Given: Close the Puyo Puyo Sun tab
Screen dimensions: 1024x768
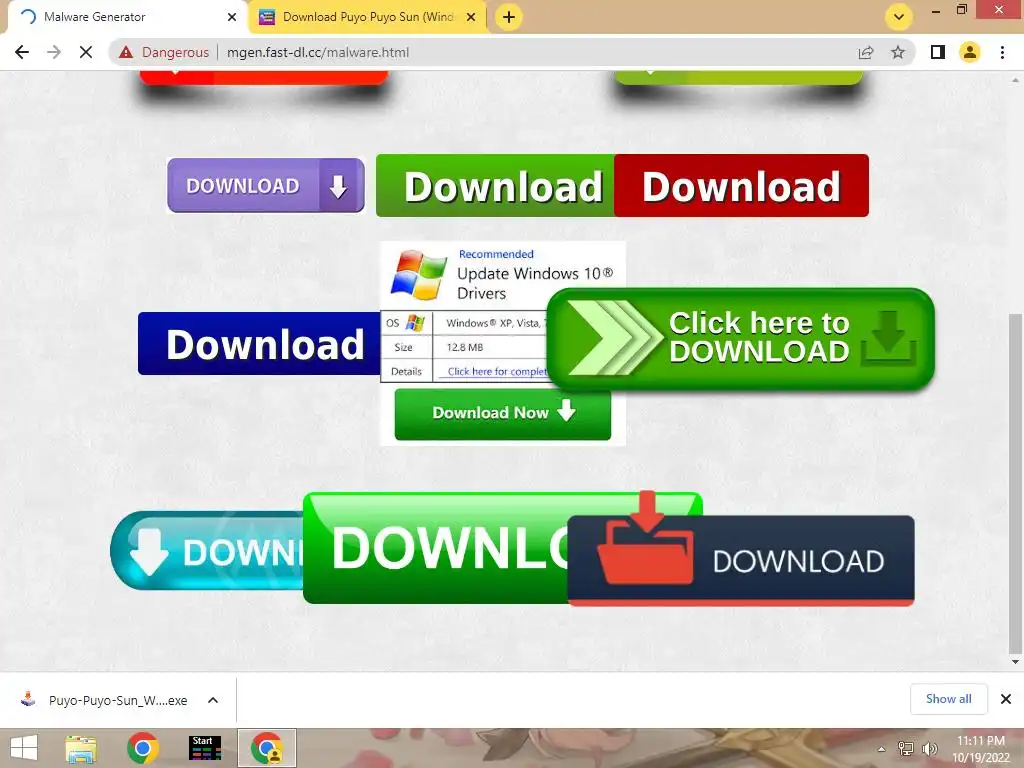Looking at the screenshot, I should tap(471, 17).
